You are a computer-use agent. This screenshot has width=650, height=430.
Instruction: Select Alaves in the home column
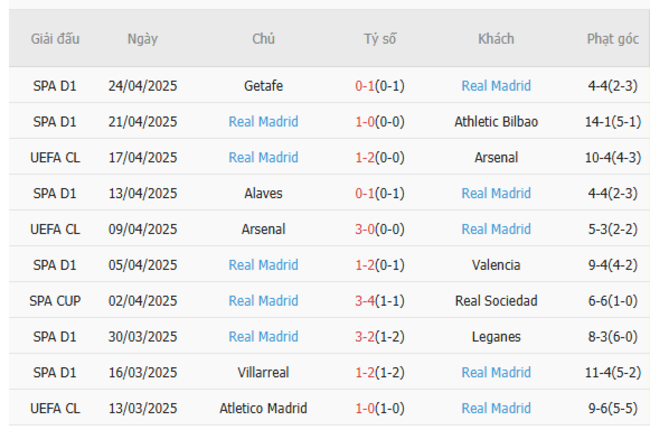coord(263,193)
